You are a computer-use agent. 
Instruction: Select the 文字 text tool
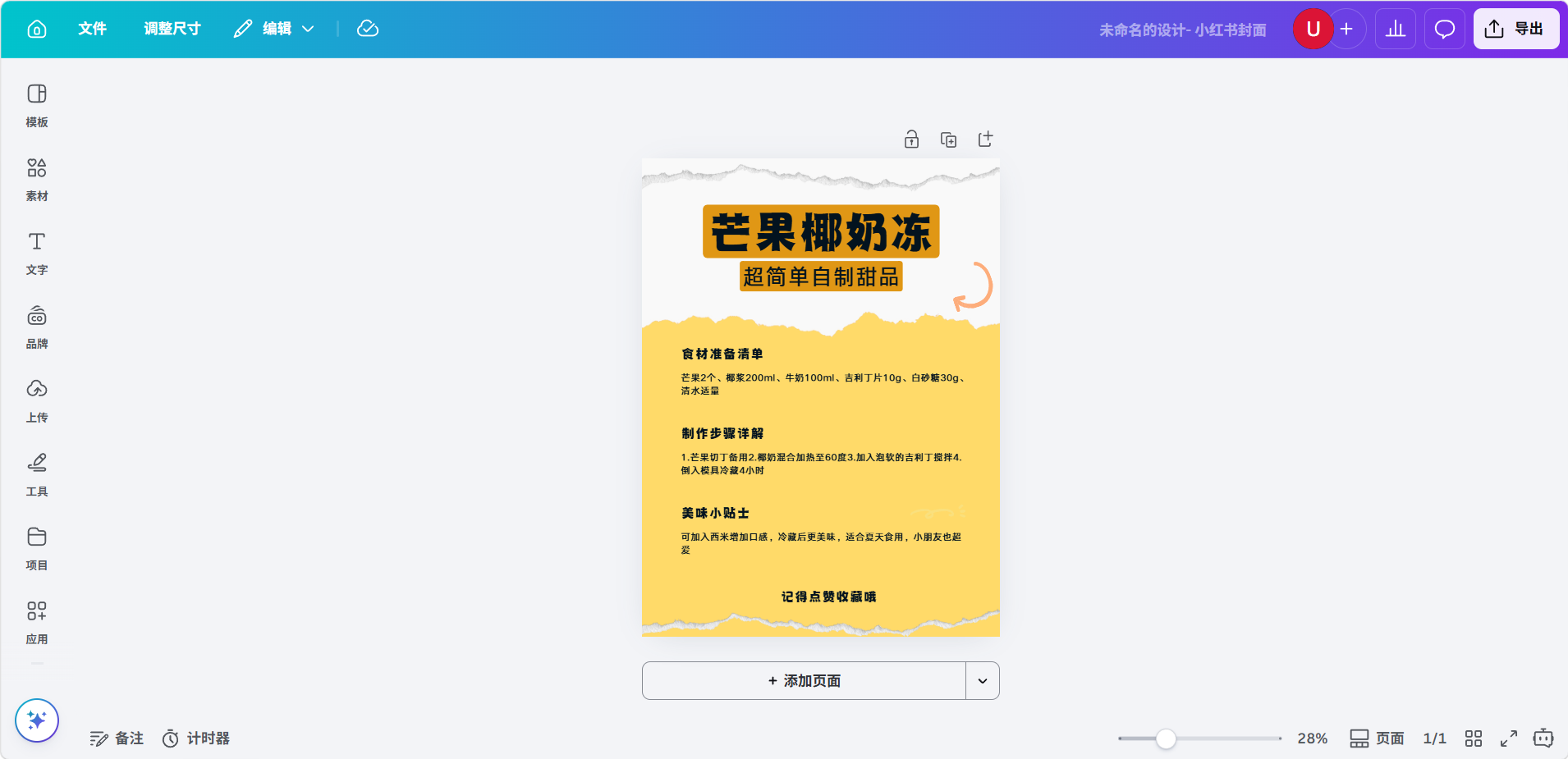(x=37, y=254)
